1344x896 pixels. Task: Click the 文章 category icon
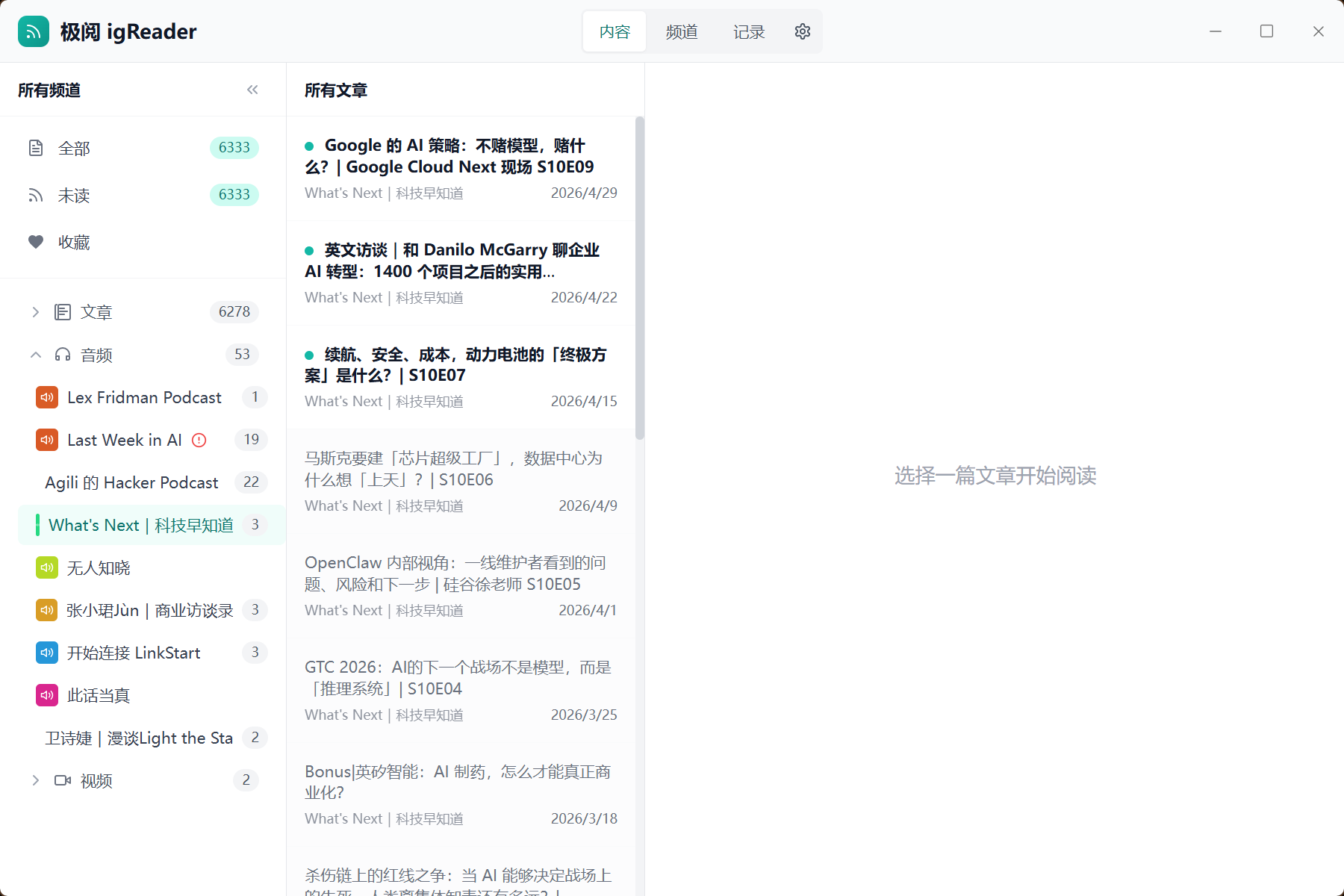click(x=63, y=312)
